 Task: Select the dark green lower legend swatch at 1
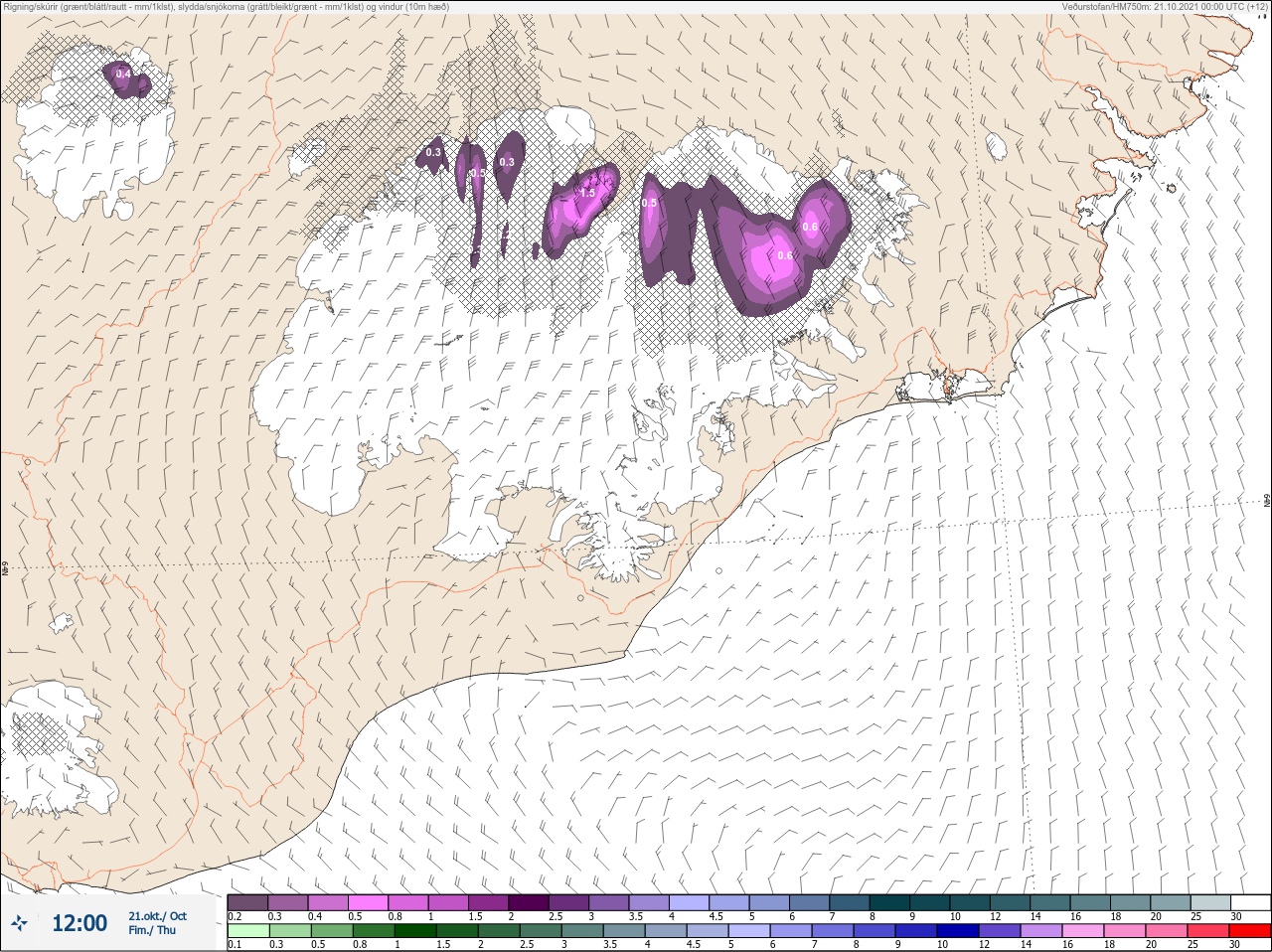point(415,931)
